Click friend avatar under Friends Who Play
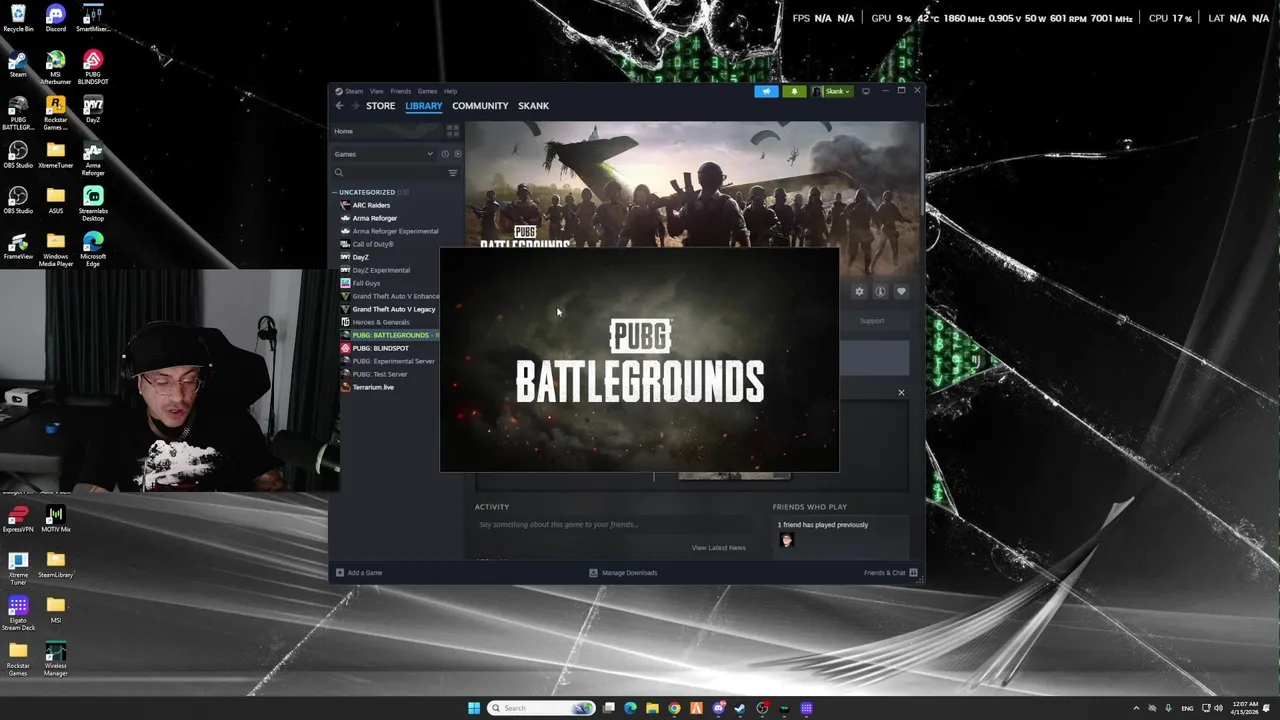 (x=786, y=540)
